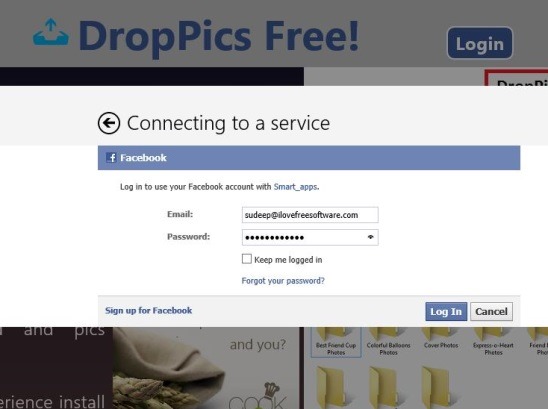Select the Express-o-Heart Photos folder

493,342
